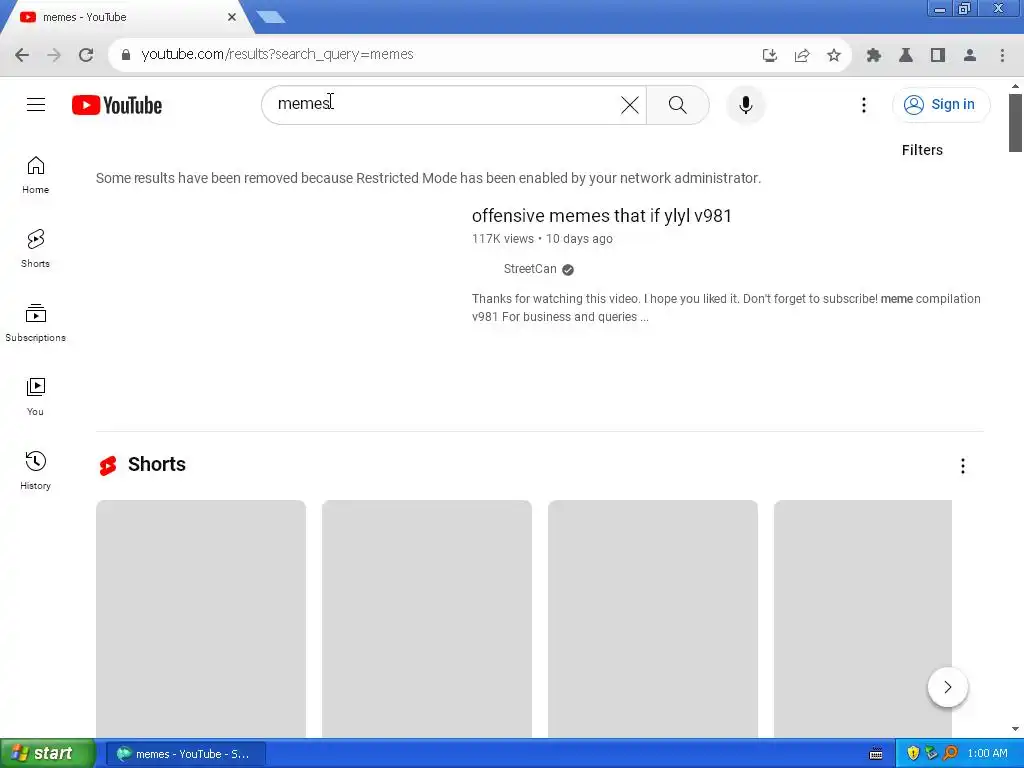
Task: Open the YouTube hamburger guide menu
Action: point(36,104)
